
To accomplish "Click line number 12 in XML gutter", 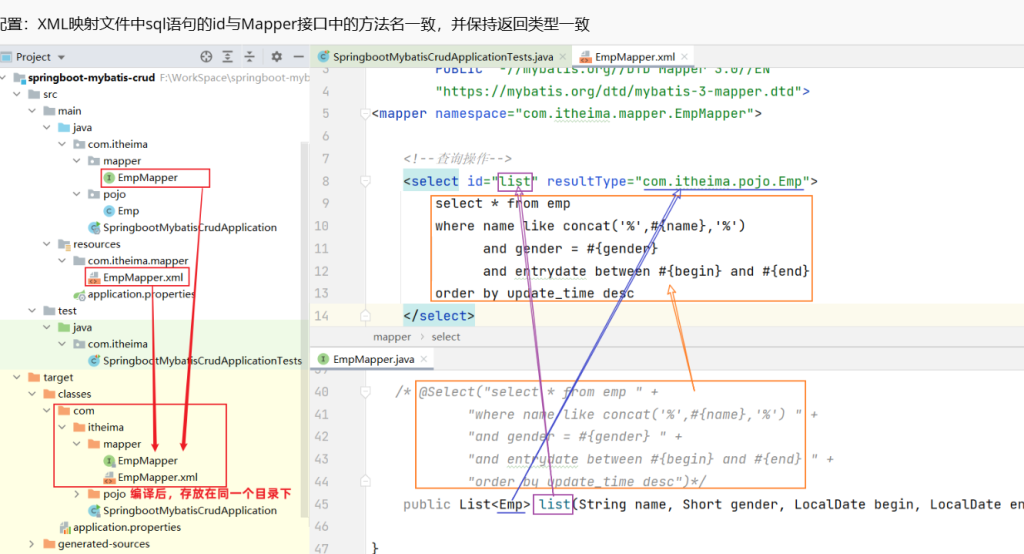I will [321, 271].
